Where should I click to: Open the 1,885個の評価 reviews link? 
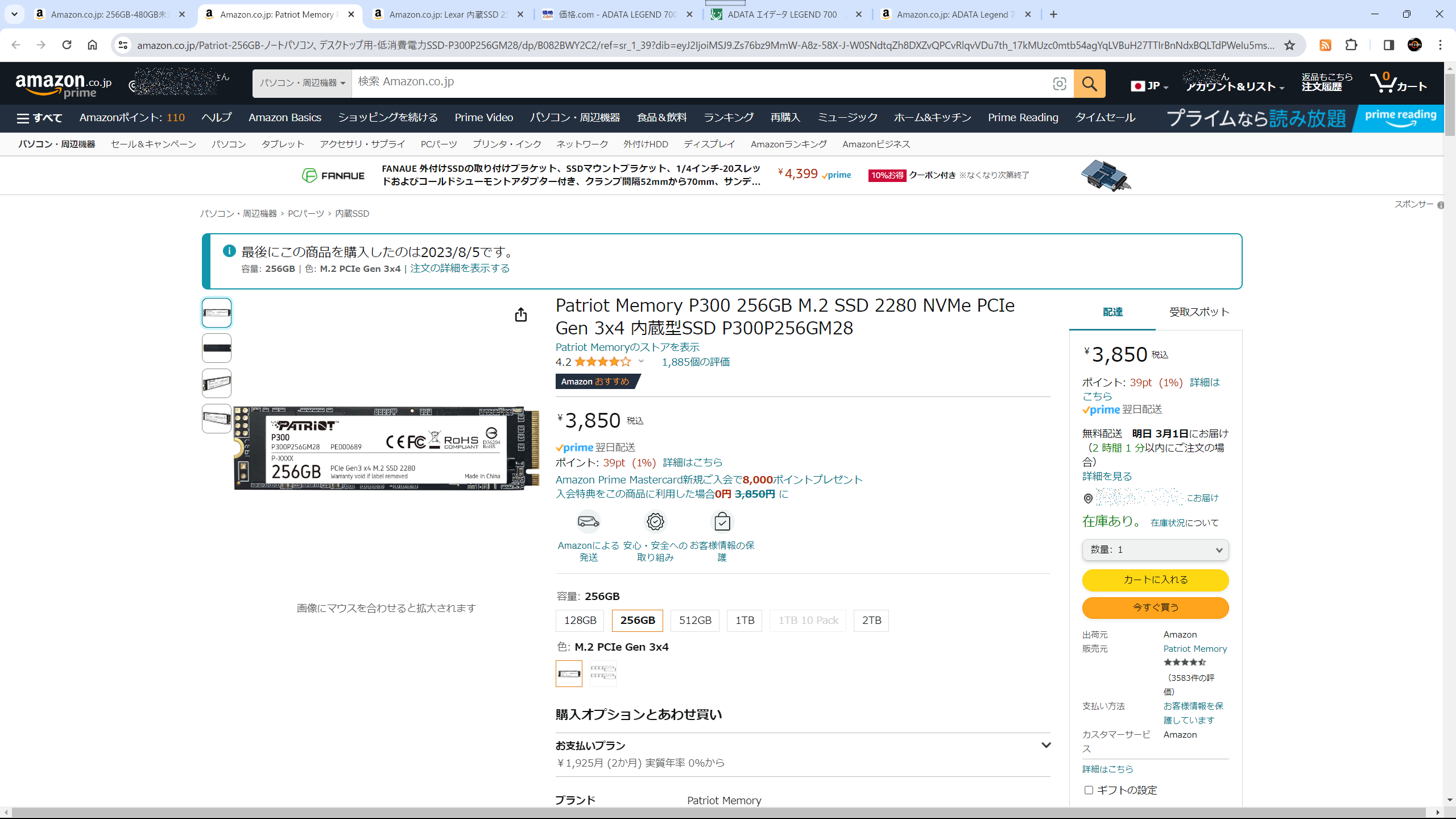pyautogui.click(x=696, y=362)
